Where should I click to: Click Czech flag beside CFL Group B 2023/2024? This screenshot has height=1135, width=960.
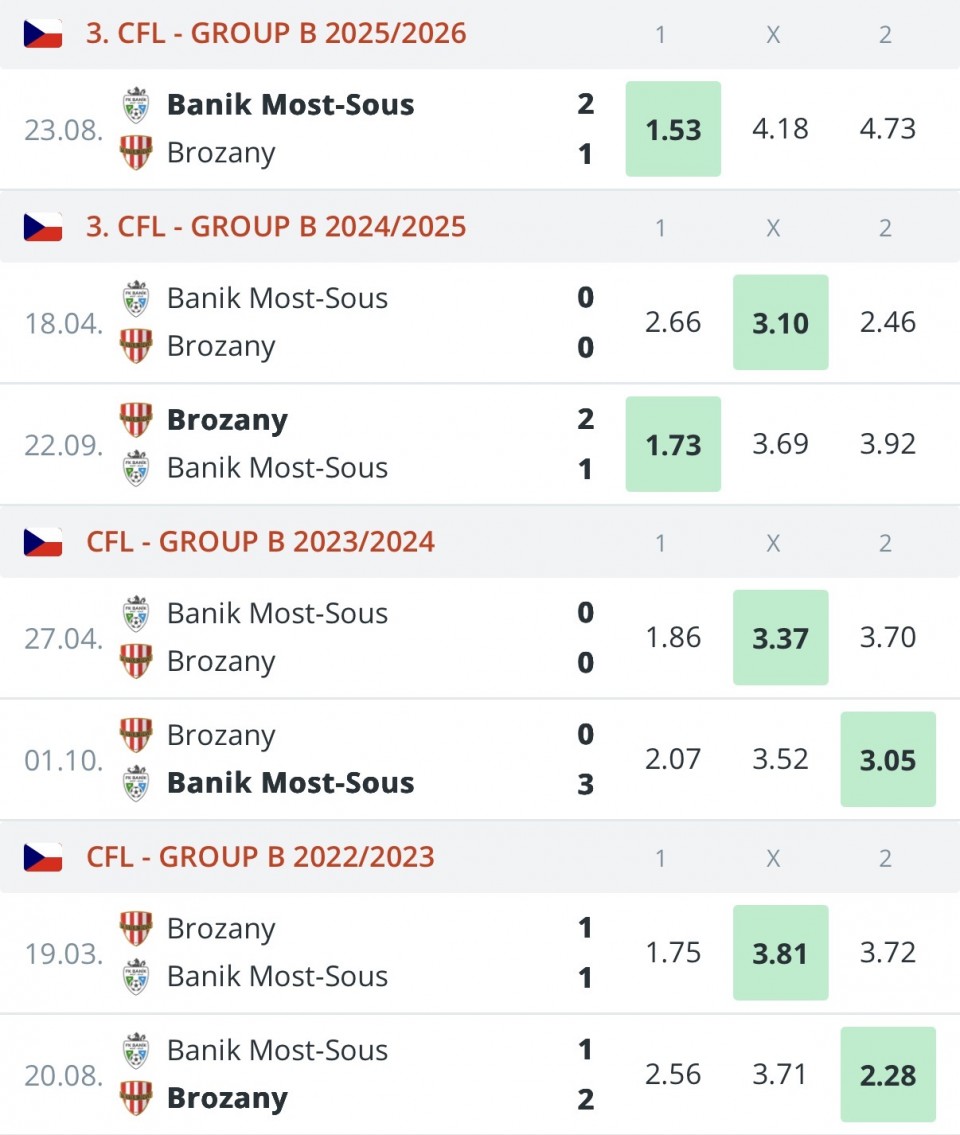coord(43,542)
